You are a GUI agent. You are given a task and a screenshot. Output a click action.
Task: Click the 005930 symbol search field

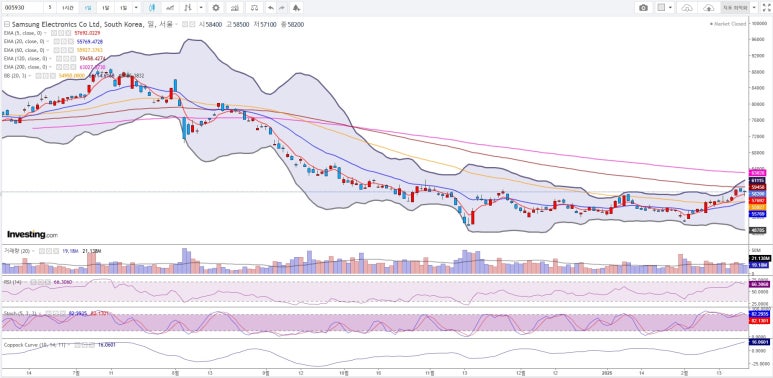23,8
